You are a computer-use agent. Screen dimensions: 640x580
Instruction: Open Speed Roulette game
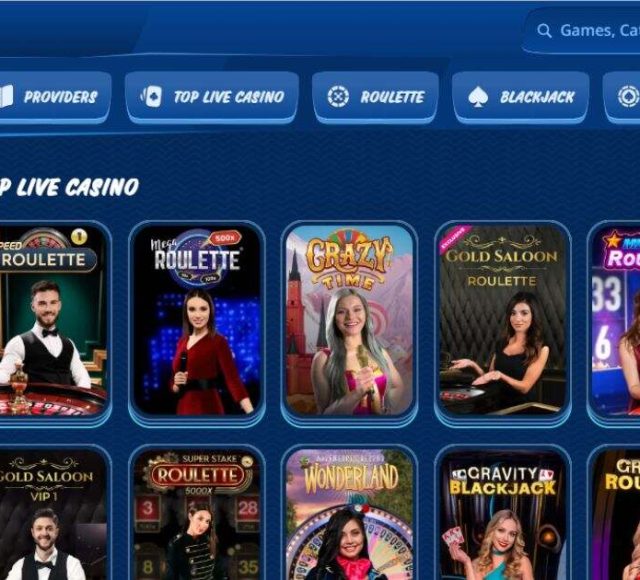click(x=53, y=320)
